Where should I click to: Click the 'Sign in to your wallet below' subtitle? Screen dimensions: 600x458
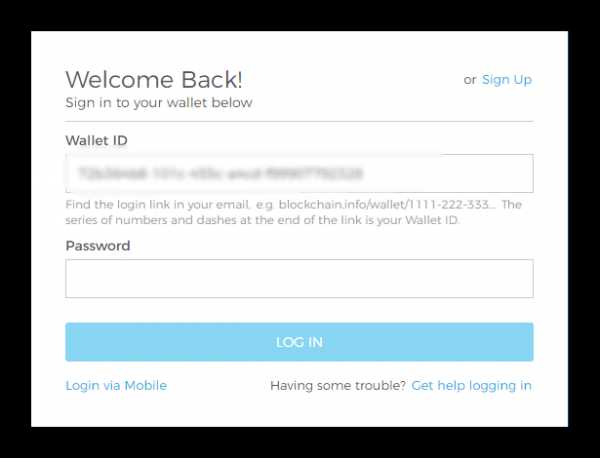coord(159,103)
